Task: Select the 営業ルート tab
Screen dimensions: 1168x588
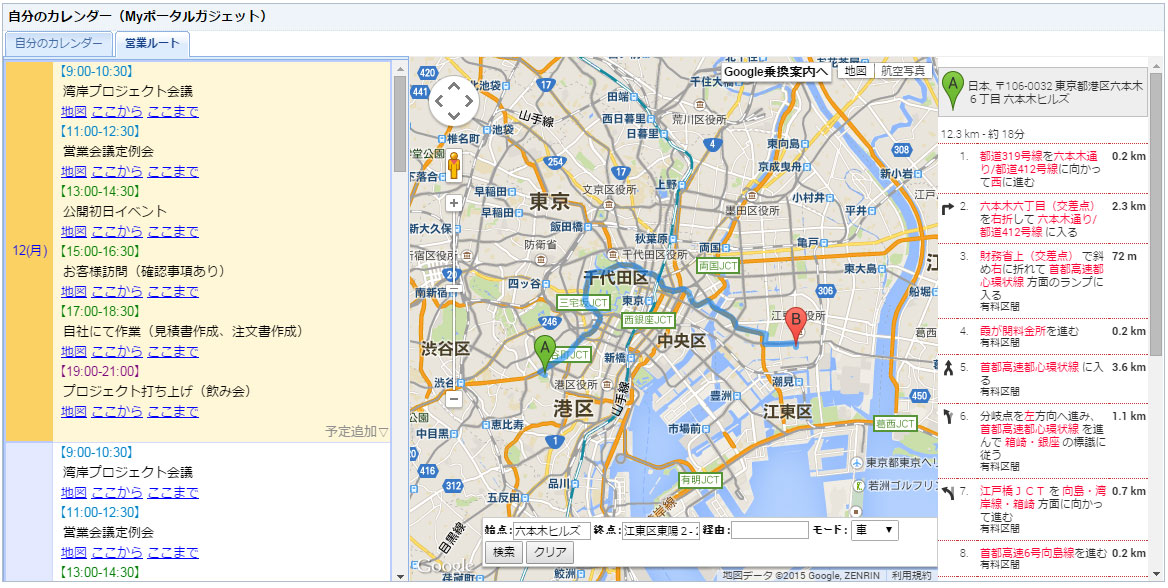Action: 152,43
